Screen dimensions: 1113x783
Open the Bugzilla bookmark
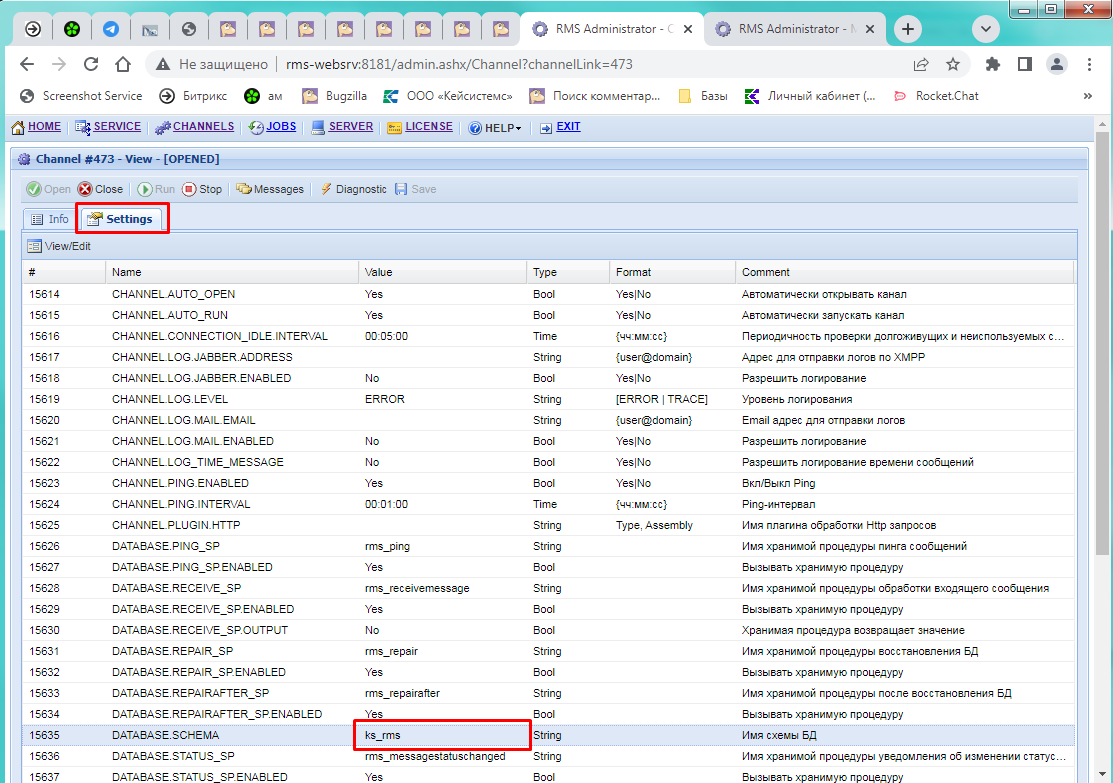click(x=334, y=96)
